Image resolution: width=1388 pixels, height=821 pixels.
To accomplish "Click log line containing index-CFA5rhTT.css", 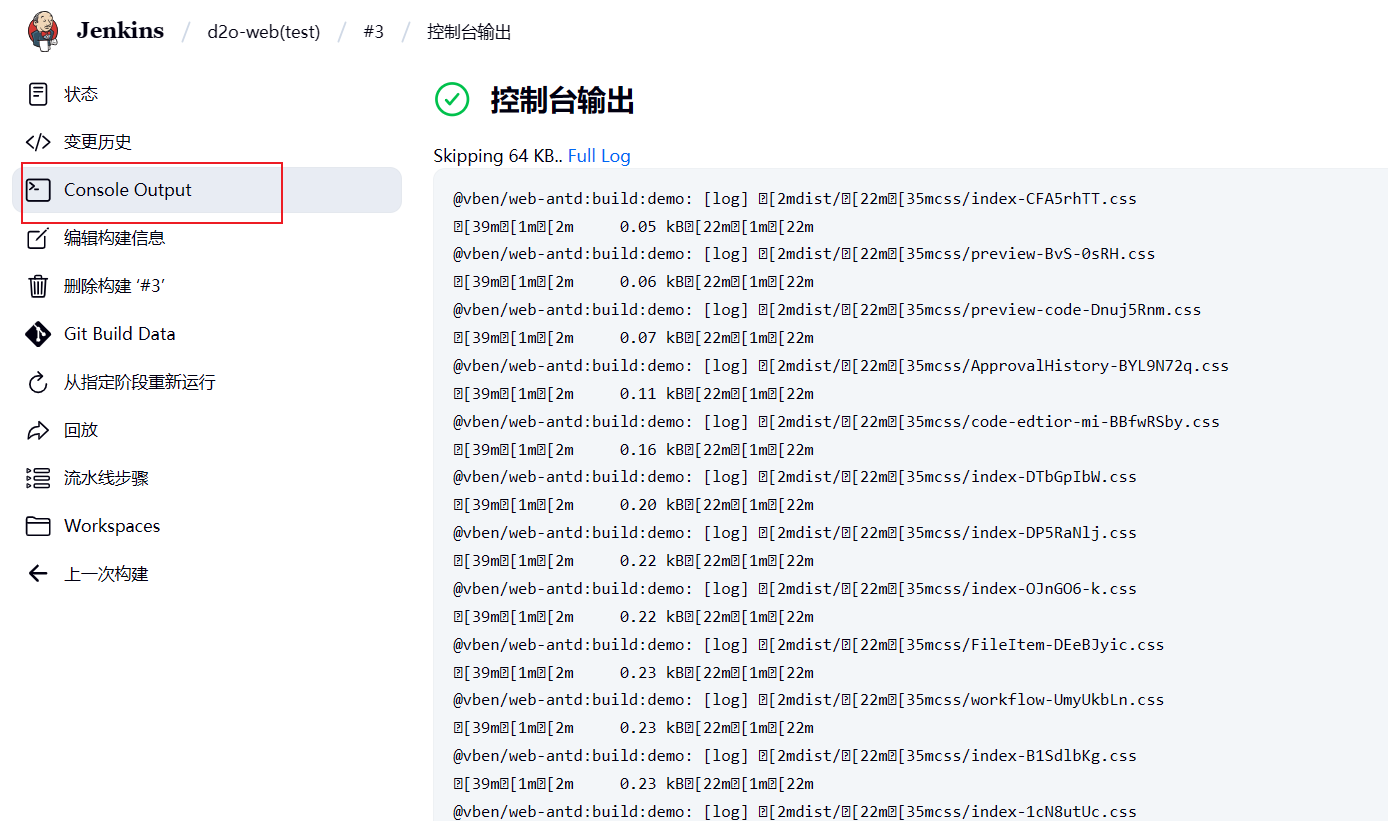I will click(x=795, y=198).
